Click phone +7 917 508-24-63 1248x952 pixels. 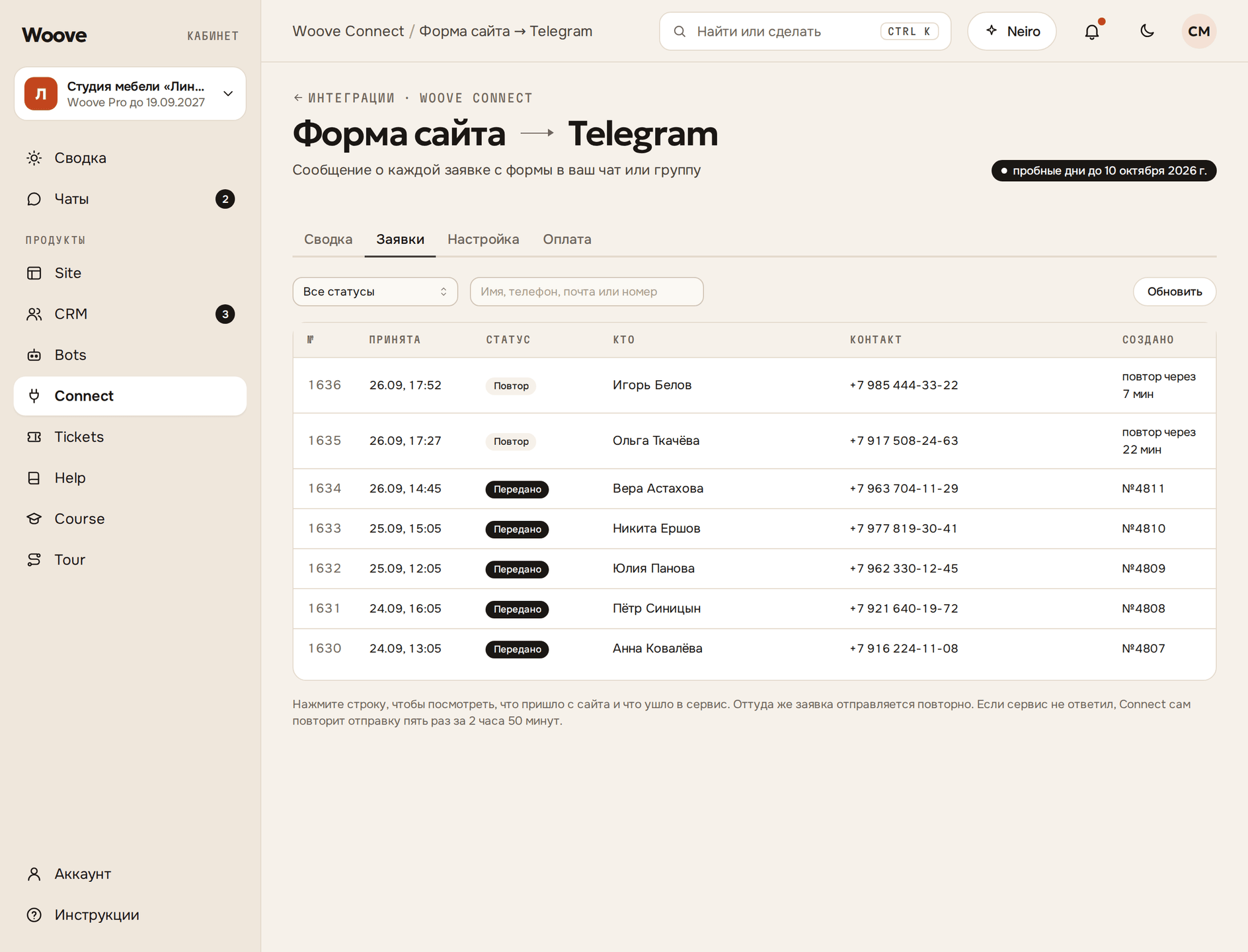(x=904, y=441)
